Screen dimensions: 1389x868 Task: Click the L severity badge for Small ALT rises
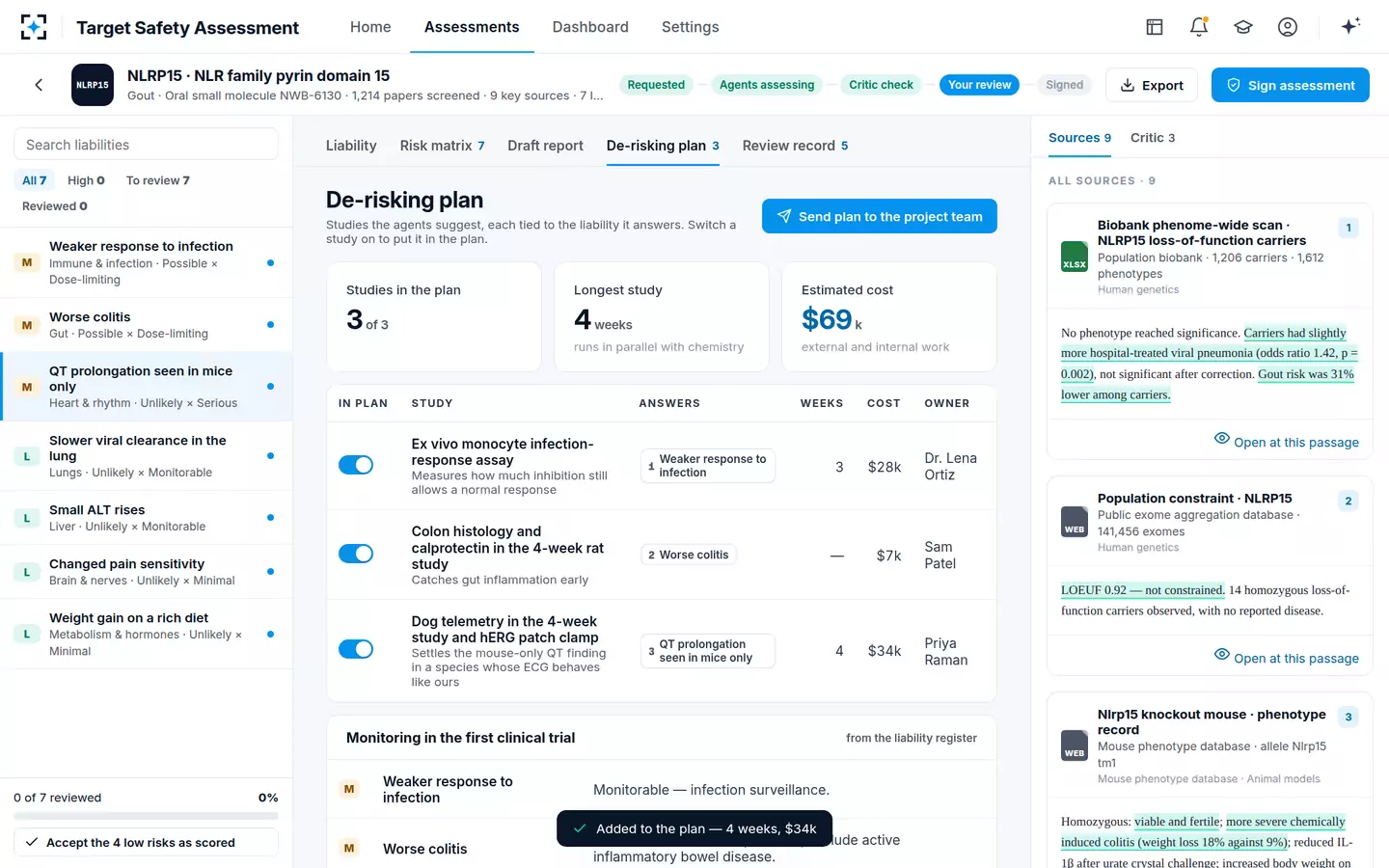click(27, 518)
